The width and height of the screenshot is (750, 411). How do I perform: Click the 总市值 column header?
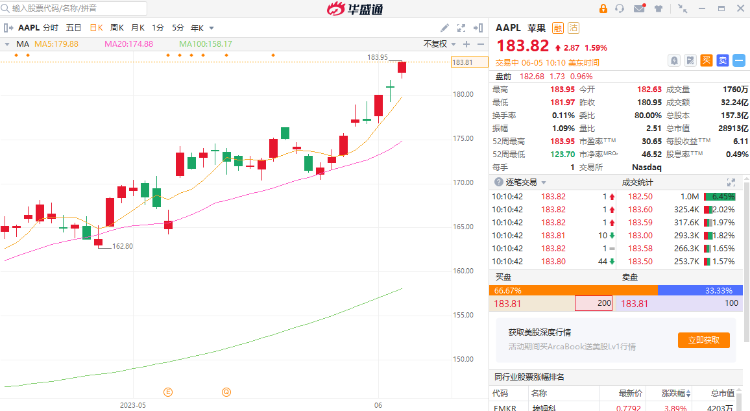coord(722,393)
